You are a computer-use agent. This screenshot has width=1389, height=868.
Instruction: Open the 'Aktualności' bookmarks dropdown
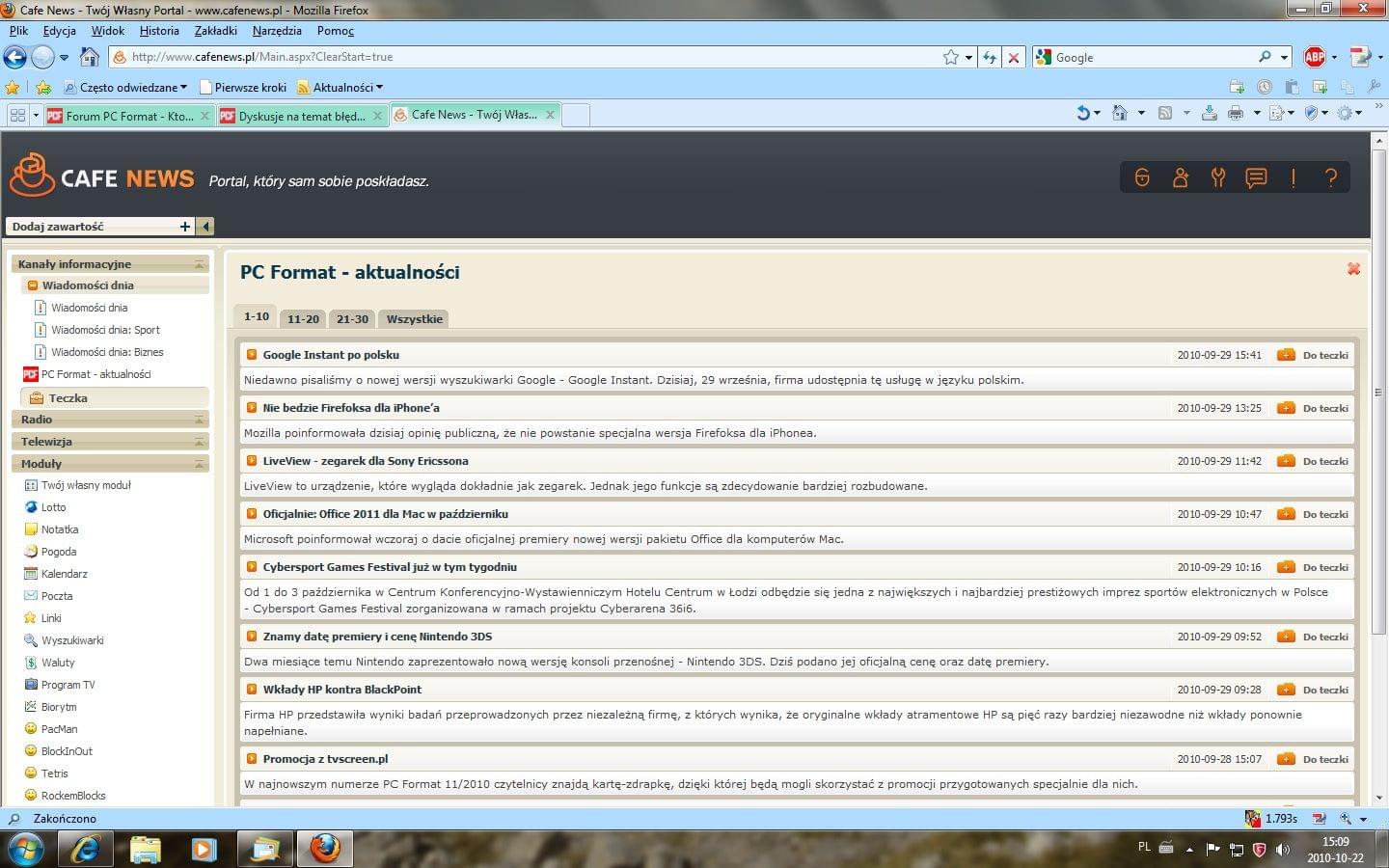click(x=340, y=87)
